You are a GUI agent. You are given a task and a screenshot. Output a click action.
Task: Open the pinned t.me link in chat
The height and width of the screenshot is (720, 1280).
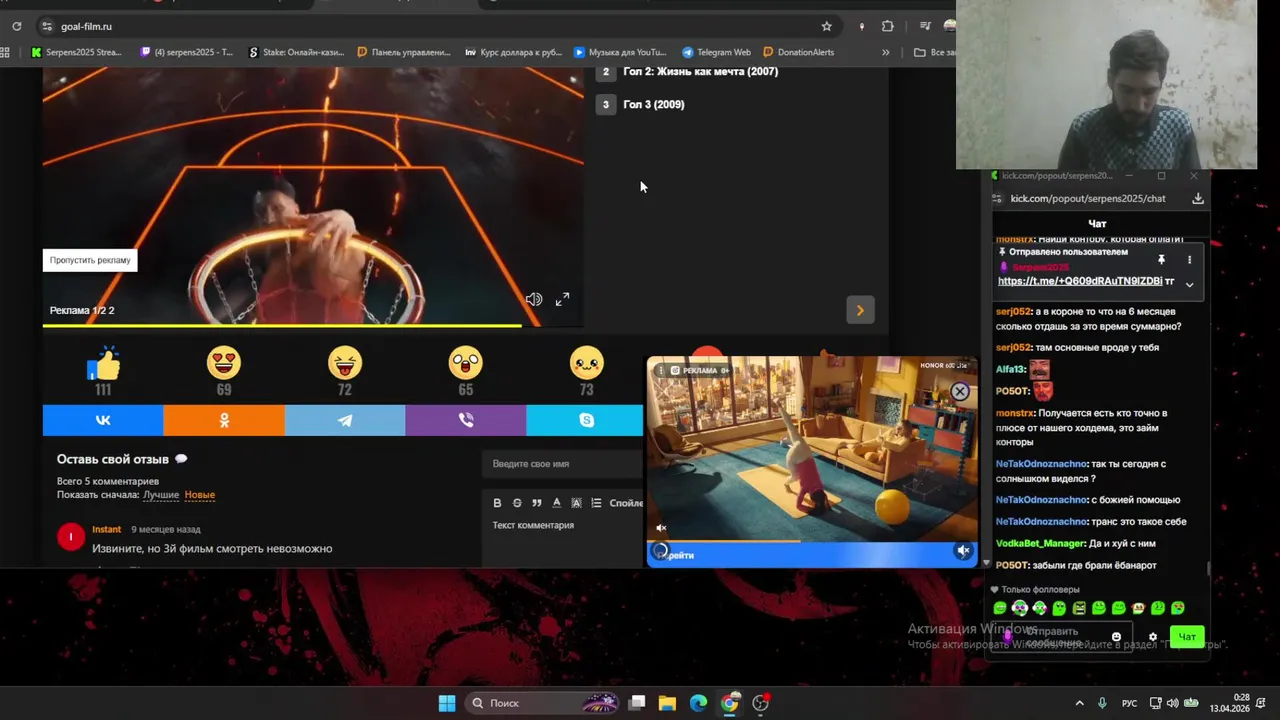click(1080, 281)
